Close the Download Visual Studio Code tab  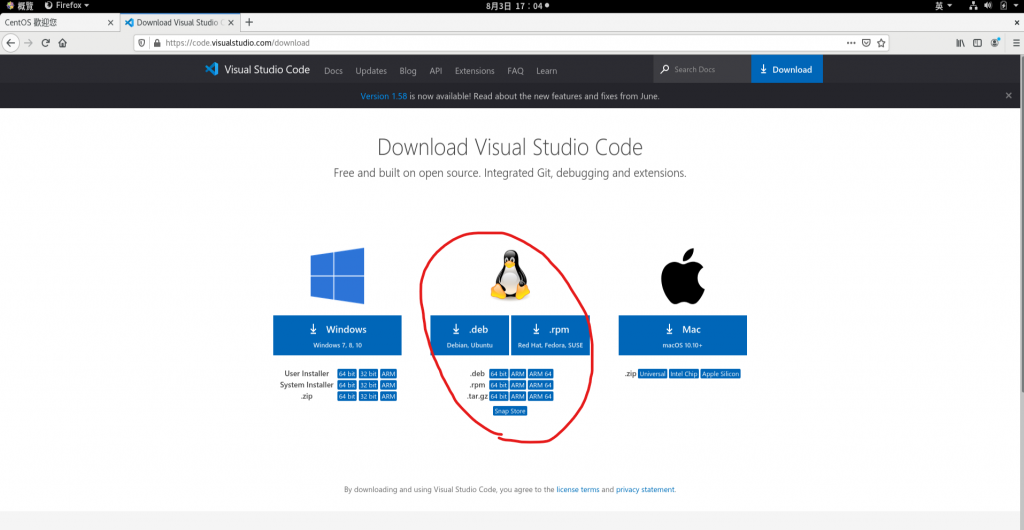[x=231, y=22]
